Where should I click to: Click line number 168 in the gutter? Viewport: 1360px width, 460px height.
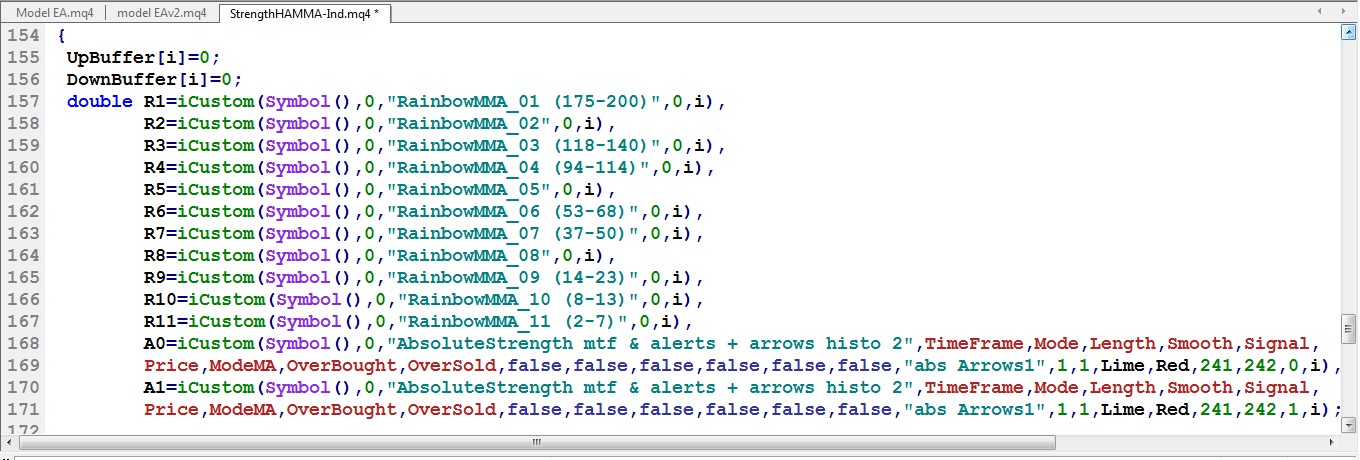(24, 343)
